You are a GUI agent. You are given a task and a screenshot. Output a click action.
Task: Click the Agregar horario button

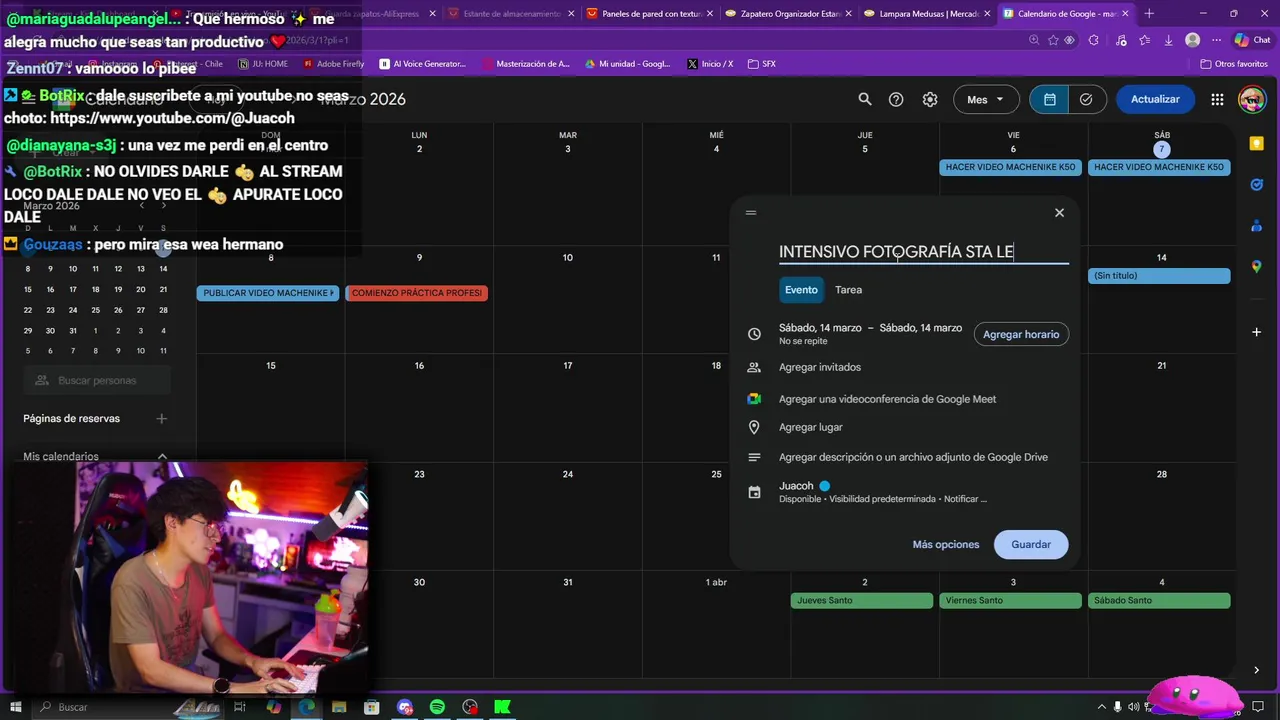(1021, 334)
